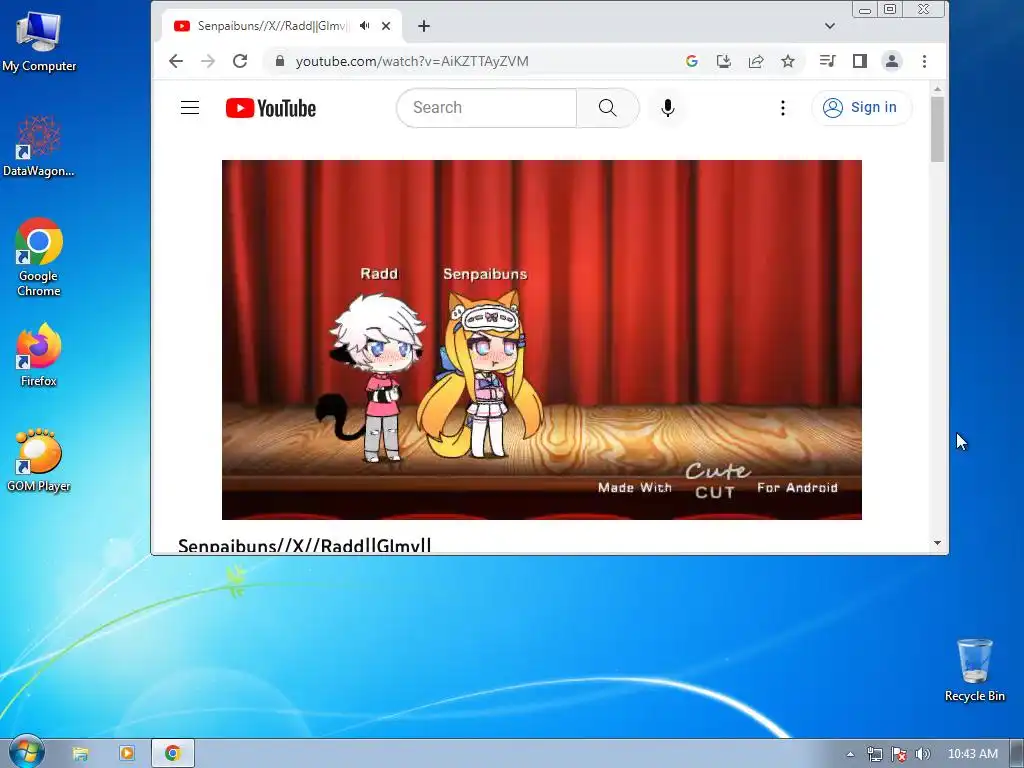Go to YouTube home via logo

click(270, 108)
